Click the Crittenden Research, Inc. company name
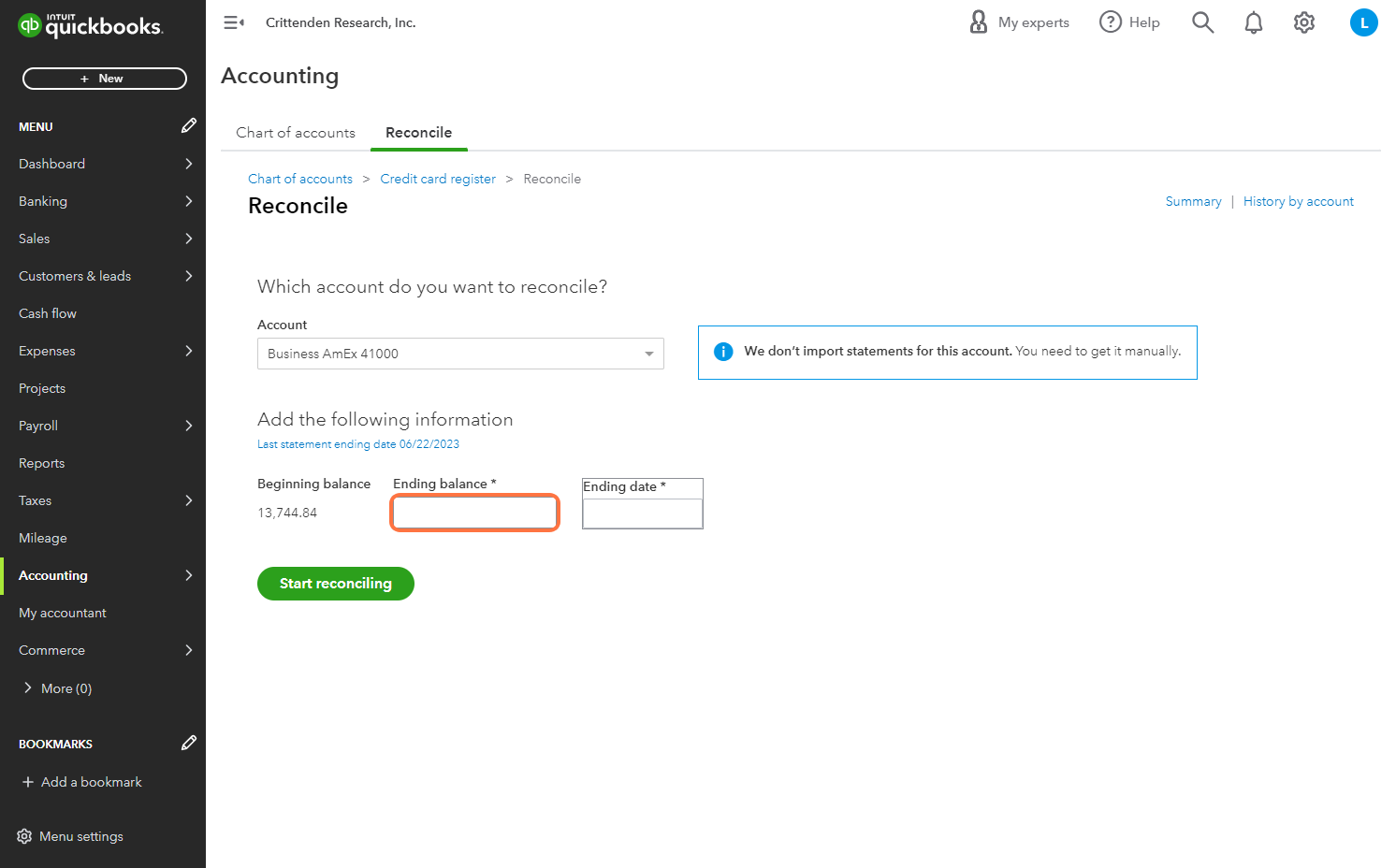The height and width of the screenshot is (868, 1396). 341,22
